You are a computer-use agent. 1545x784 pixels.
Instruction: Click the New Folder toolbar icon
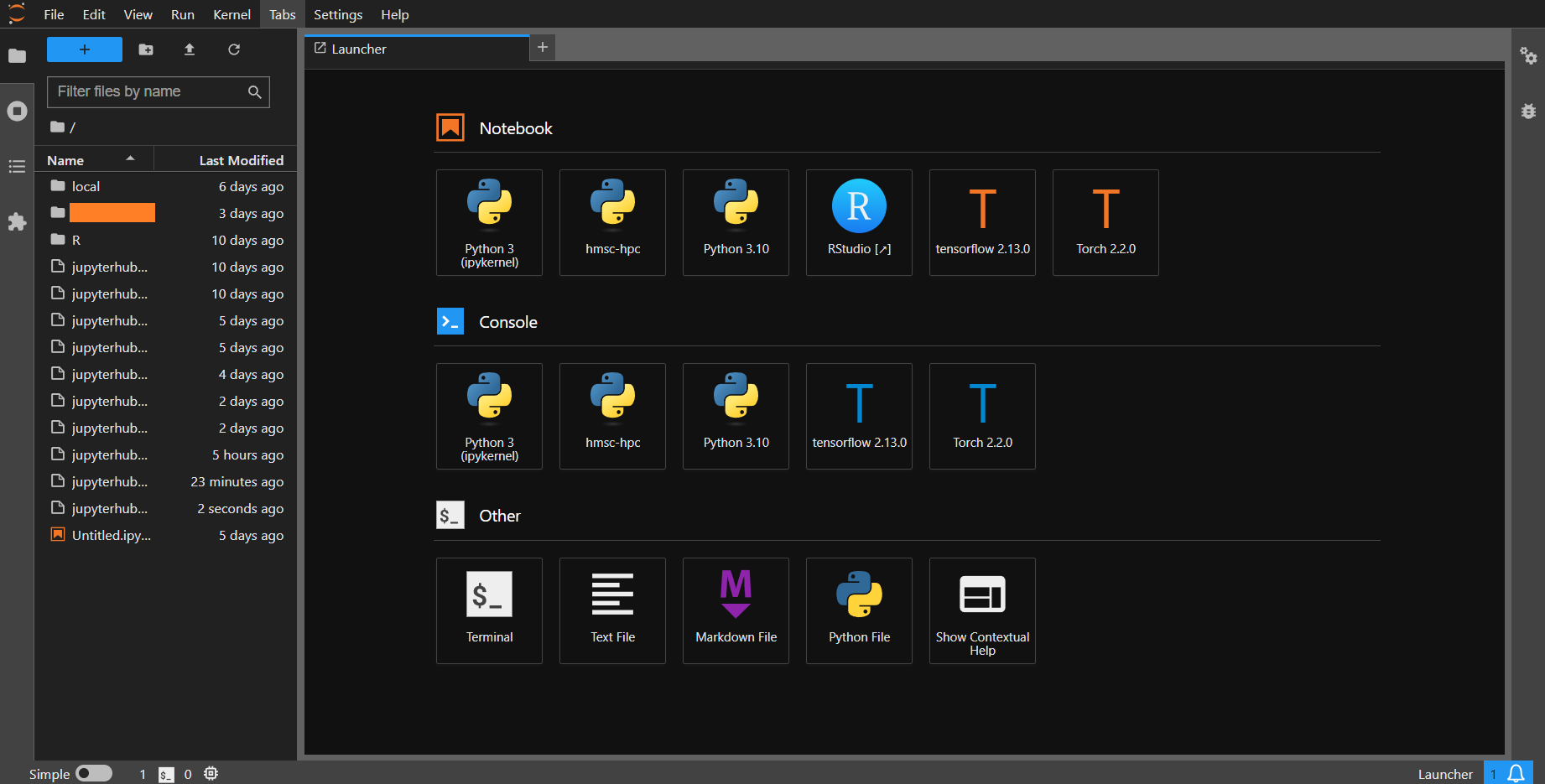(146, 49)
